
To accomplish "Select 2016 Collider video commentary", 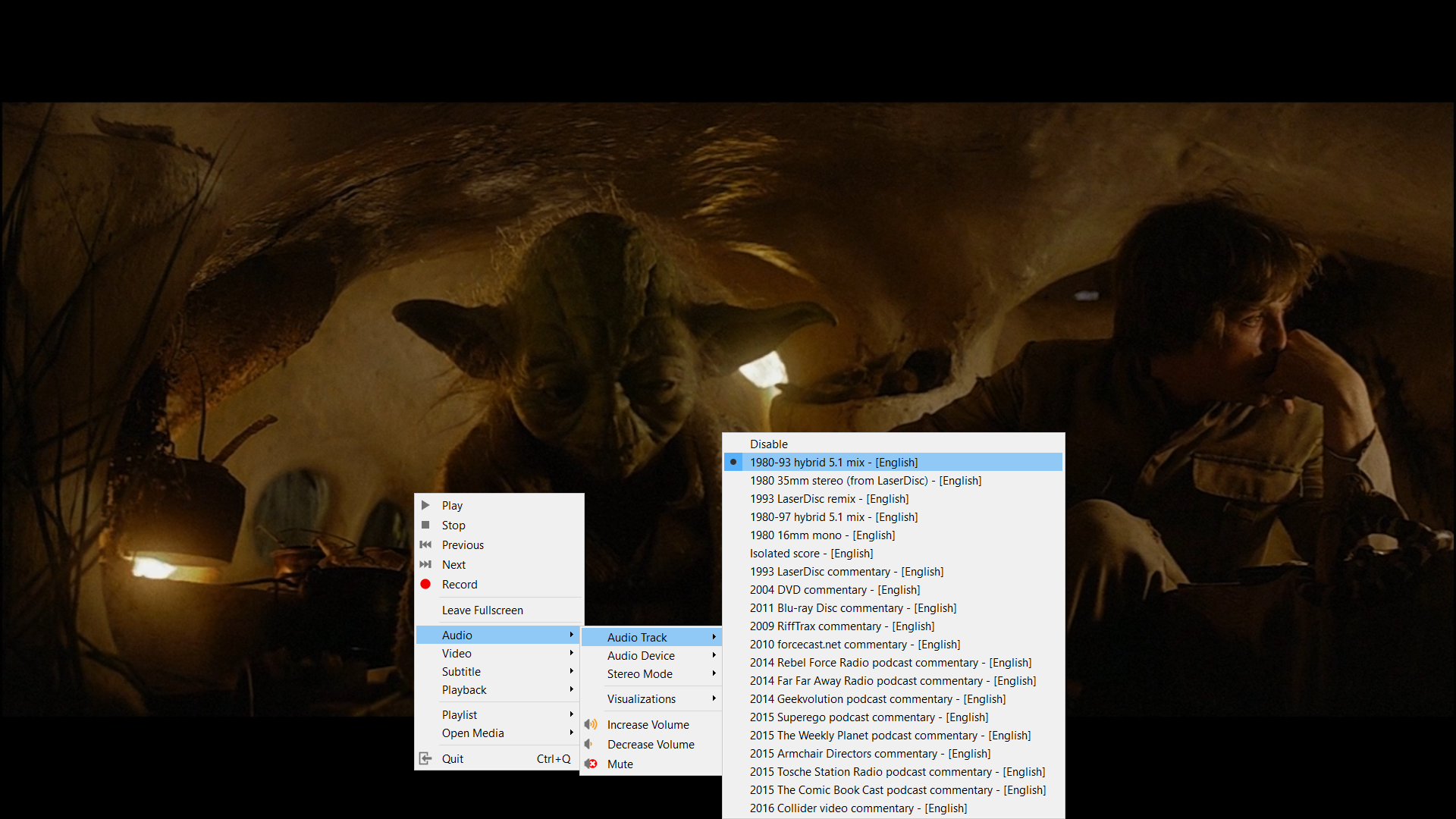I will click(893, 808).
